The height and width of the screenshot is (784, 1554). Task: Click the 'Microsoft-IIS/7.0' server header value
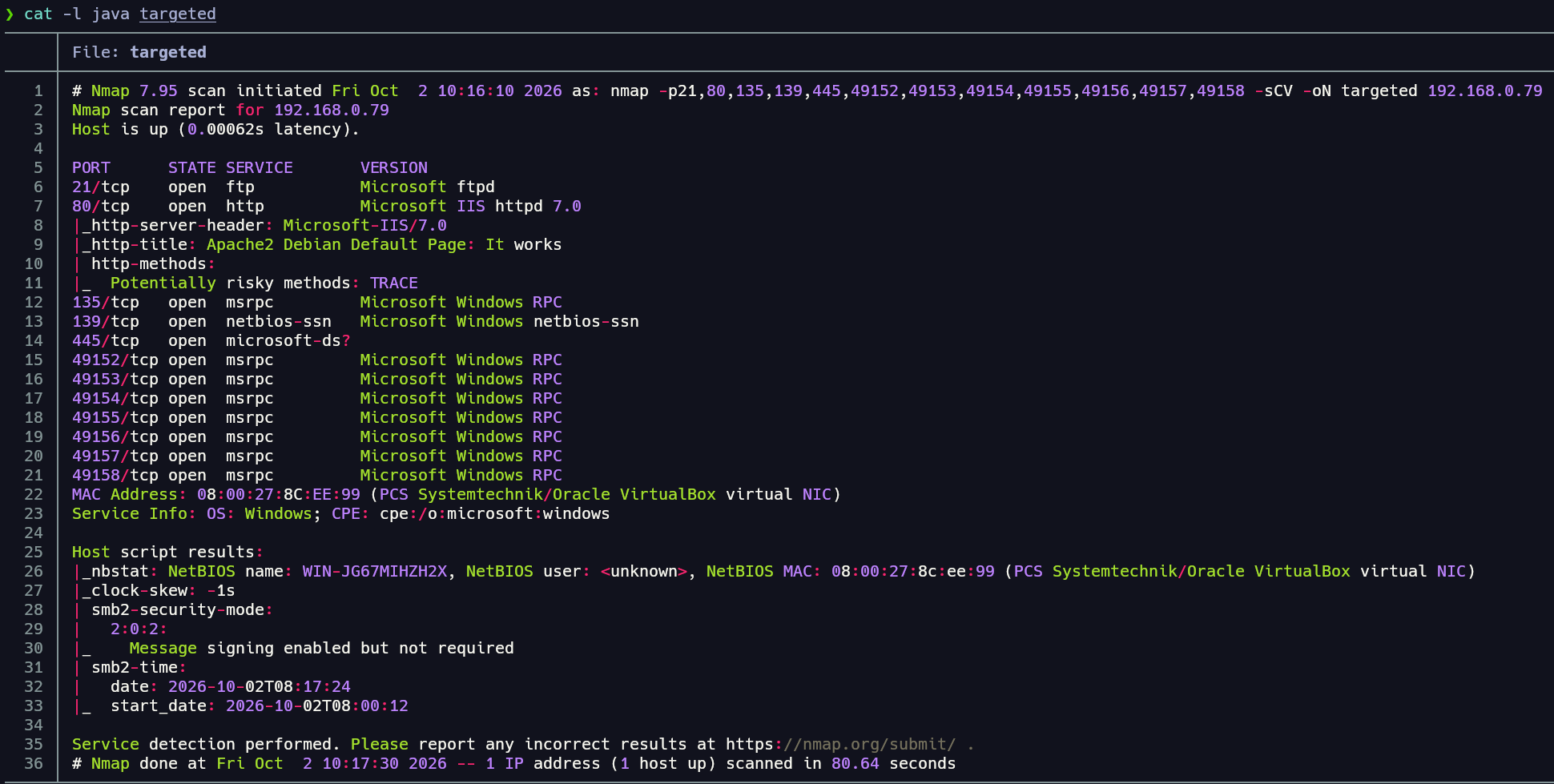tap(365, 225)
